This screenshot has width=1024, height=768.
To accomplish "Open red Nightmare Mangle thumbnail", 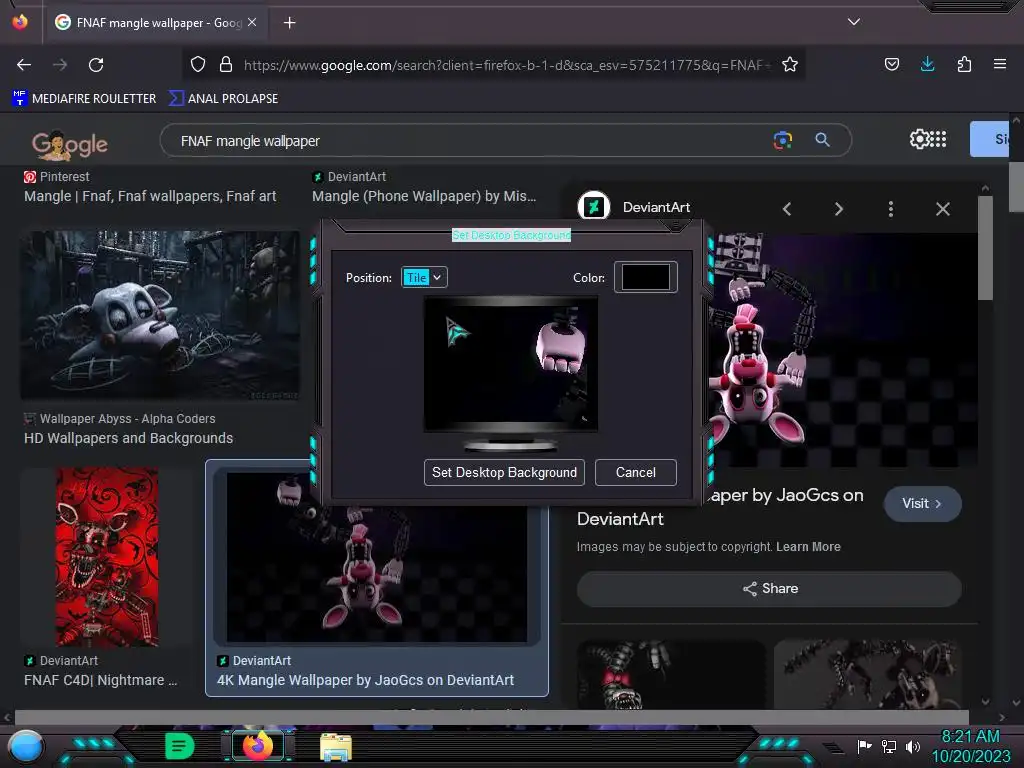I will 107,556.
